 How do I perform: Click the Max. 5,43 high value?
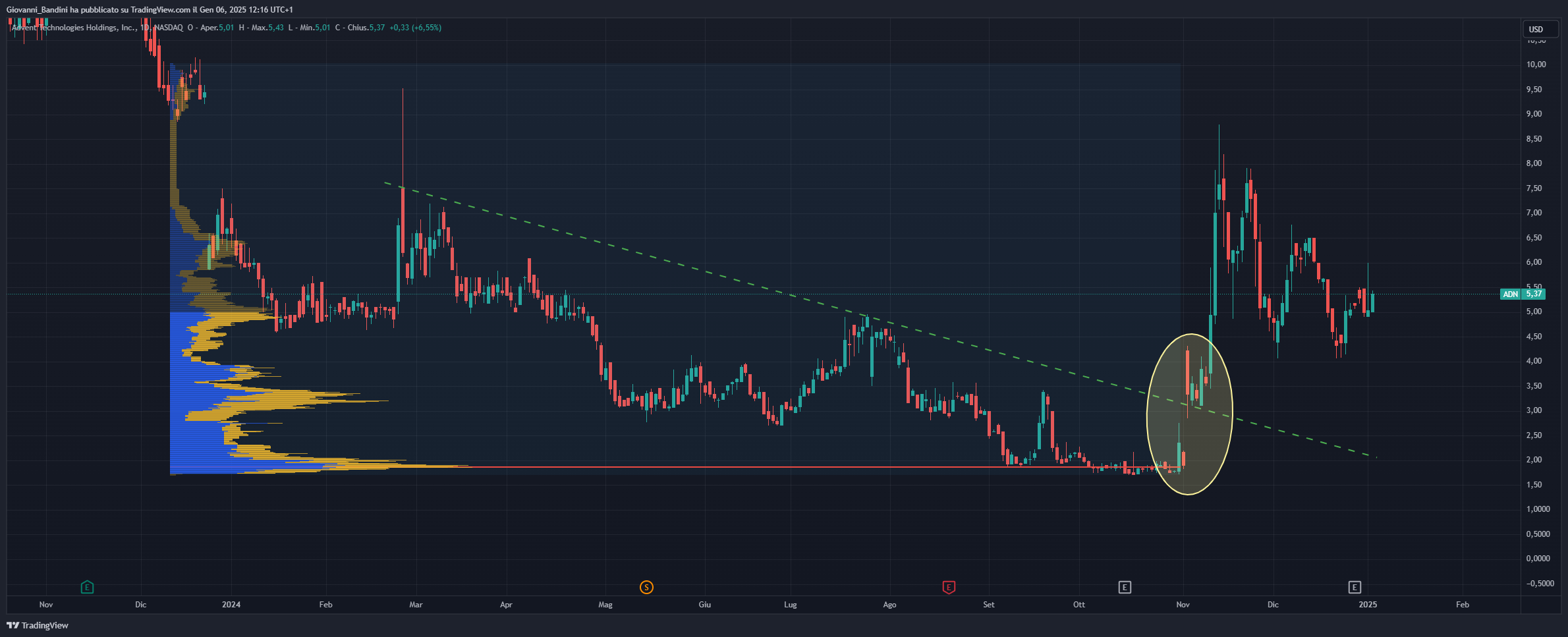(267, 28)
